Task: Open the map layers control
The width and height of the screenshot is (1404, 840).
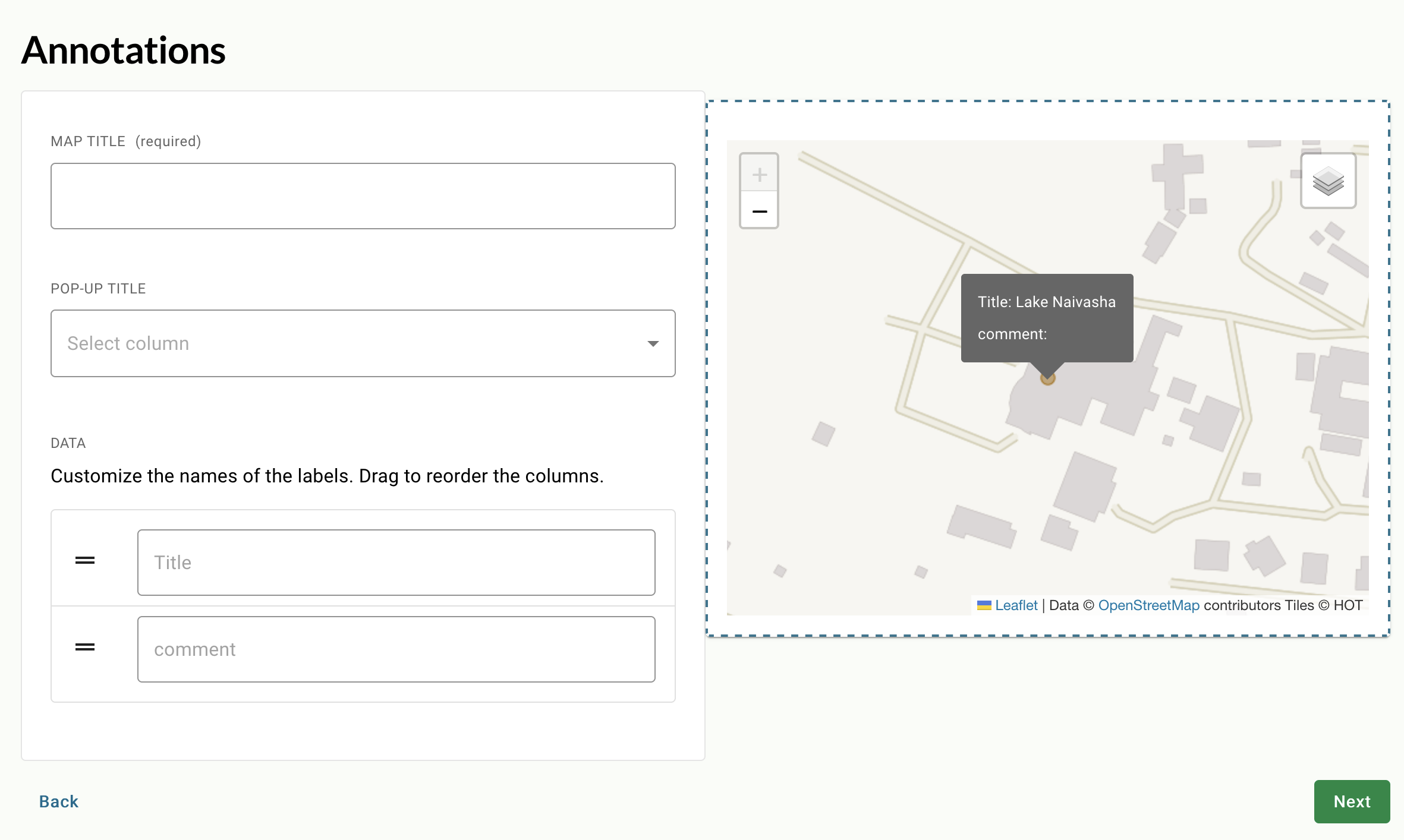Action: (x=1329, y=181)
